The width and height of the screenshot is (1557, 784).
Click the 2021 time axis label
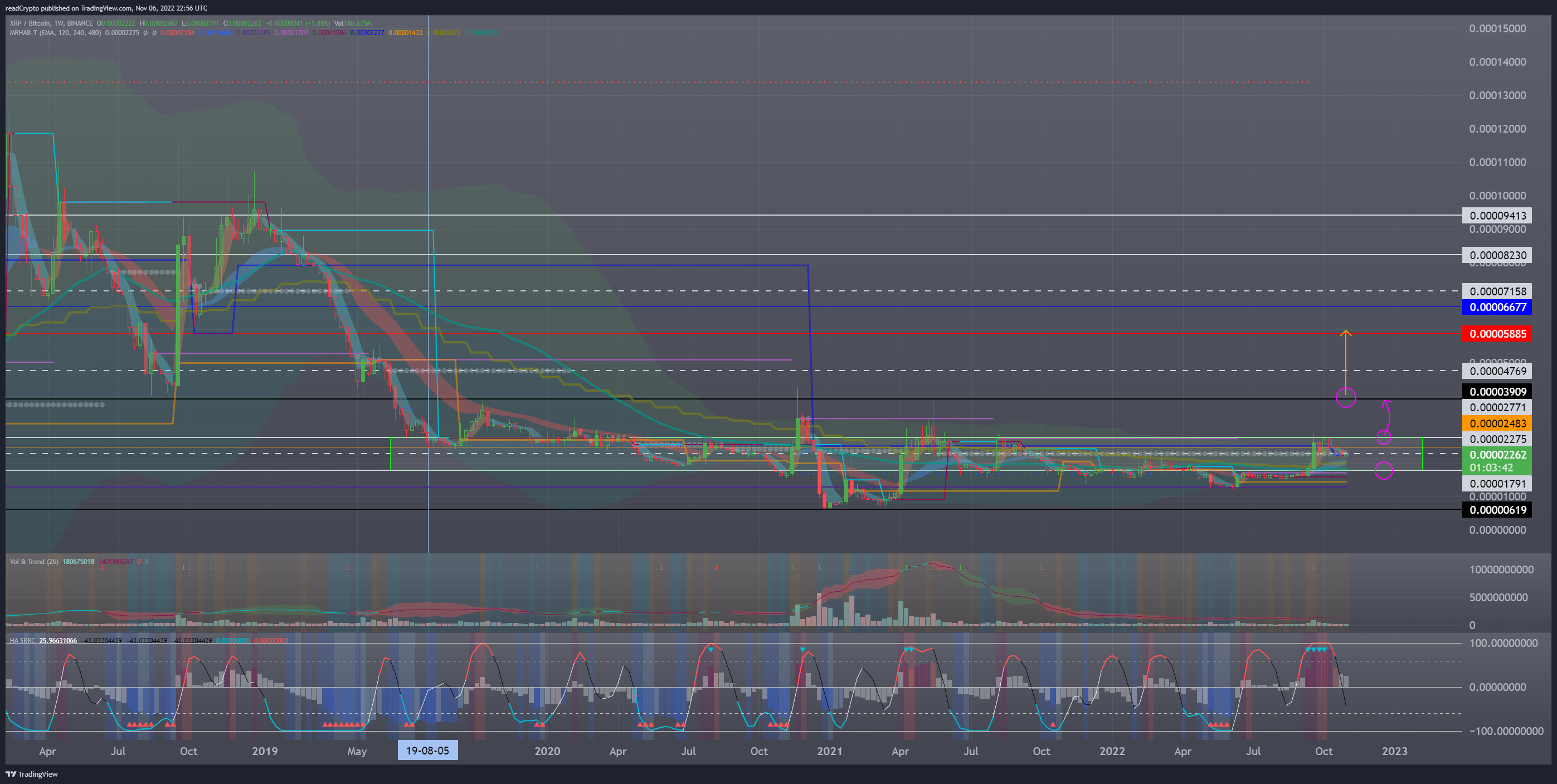point(829,751)
